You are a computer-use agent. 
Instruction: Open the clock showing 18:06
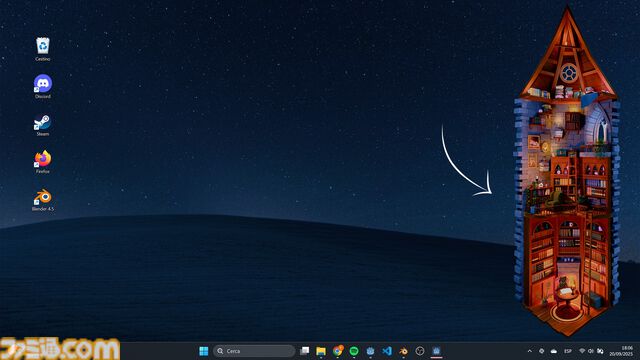[x=621, y=351]
